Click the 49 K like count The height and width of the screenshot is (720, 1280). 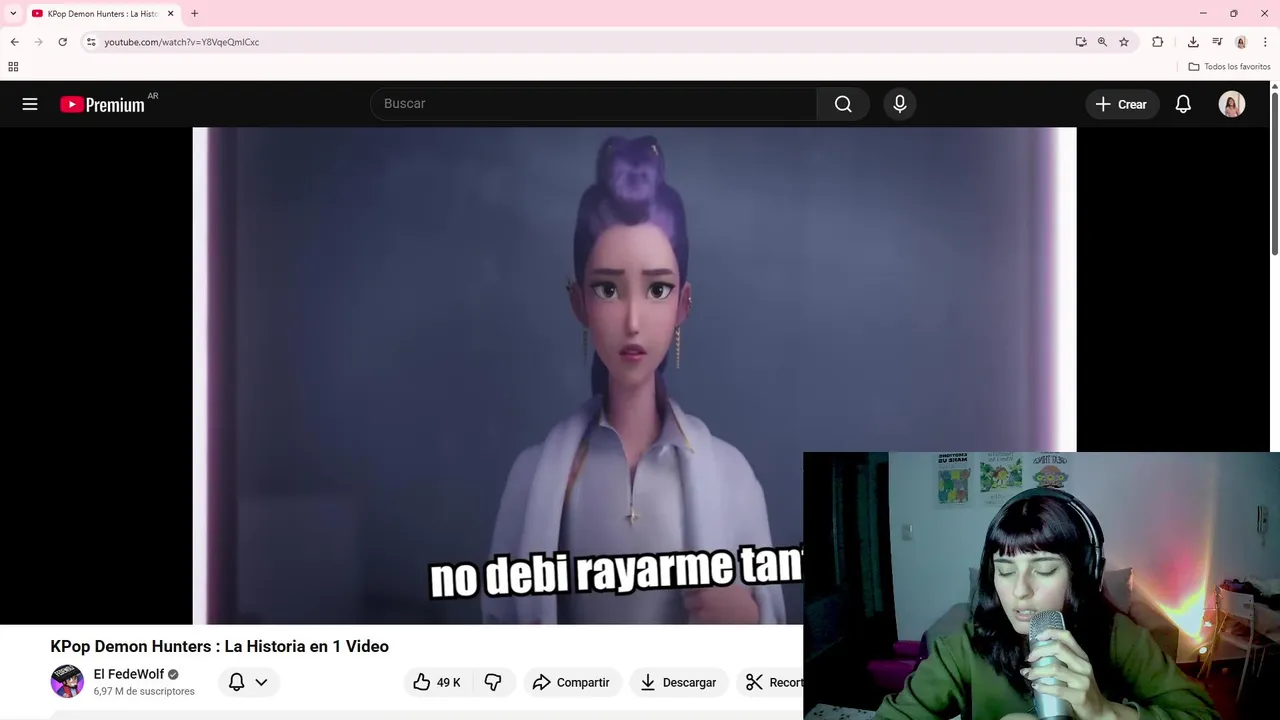pyautogui.click(x=448, y=683)
